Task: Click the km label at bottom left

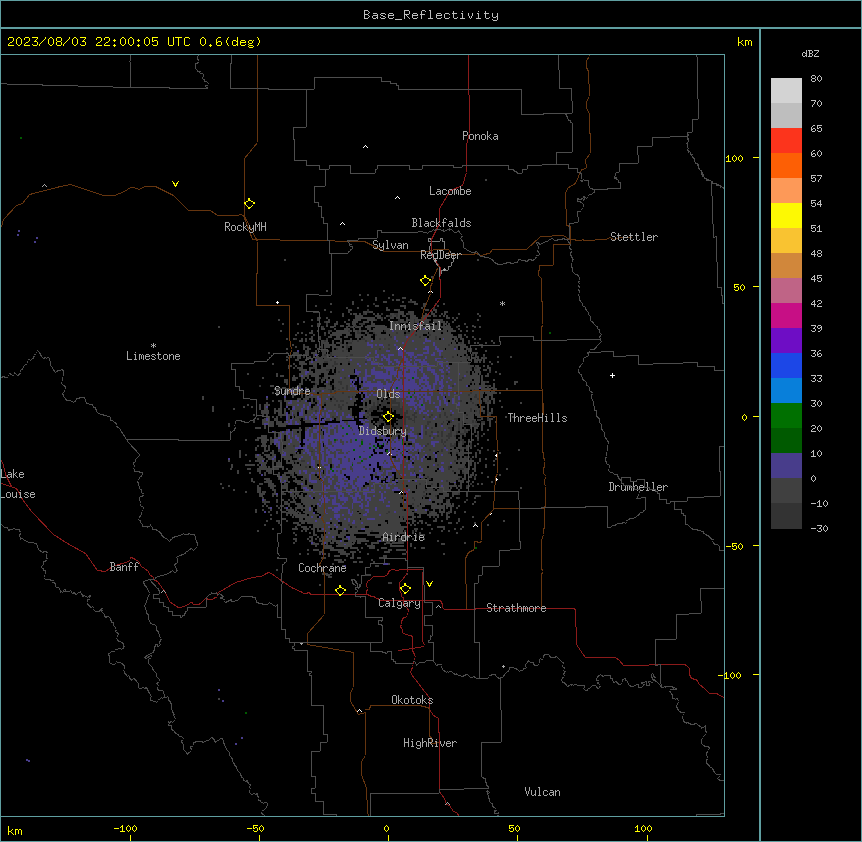Action: click(x=15, y=830)
